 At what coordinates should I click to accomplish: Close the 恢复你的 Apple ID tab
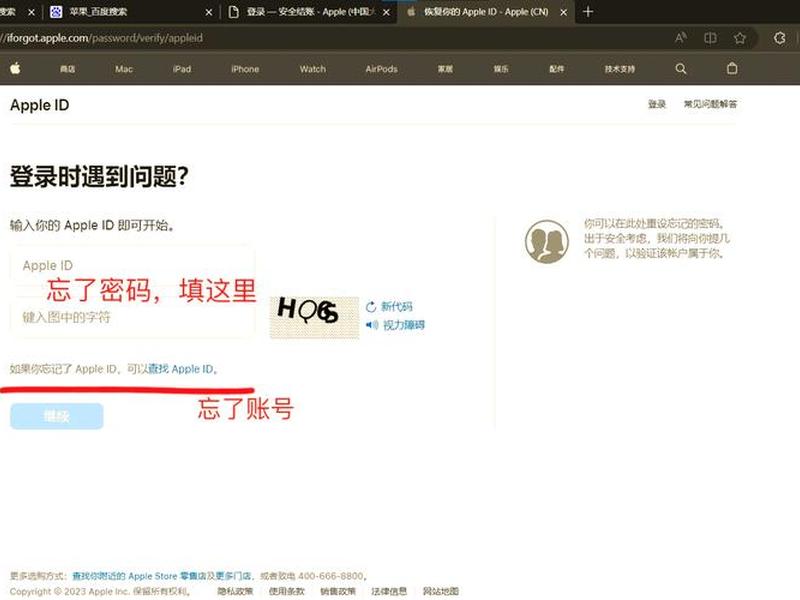(563, 12)
